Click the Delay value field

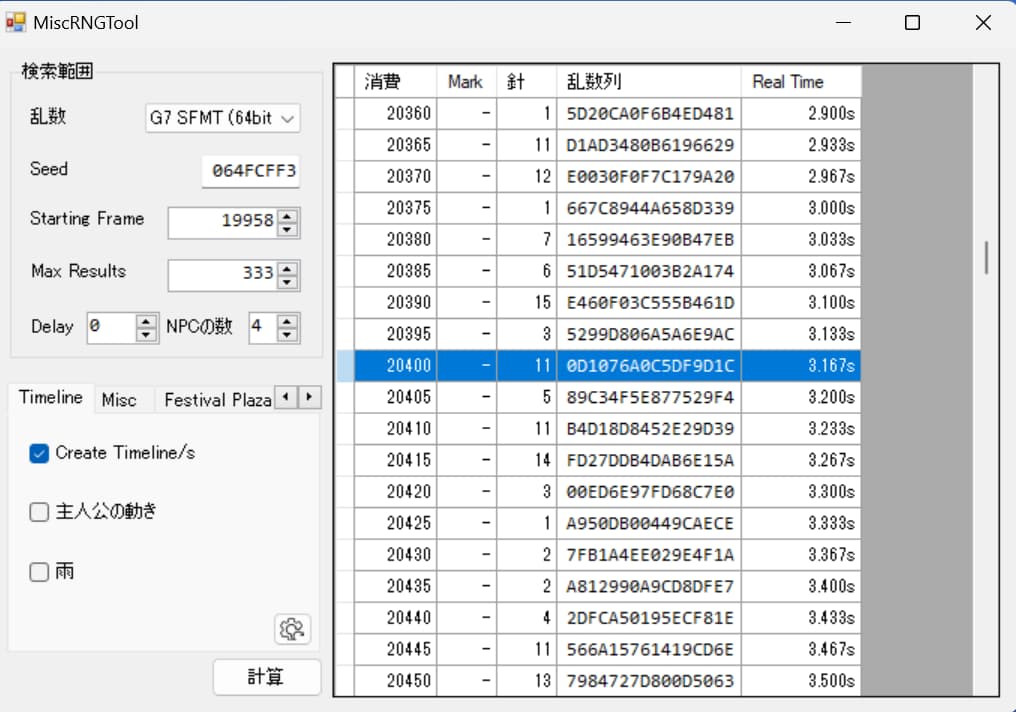pos(111,327)
